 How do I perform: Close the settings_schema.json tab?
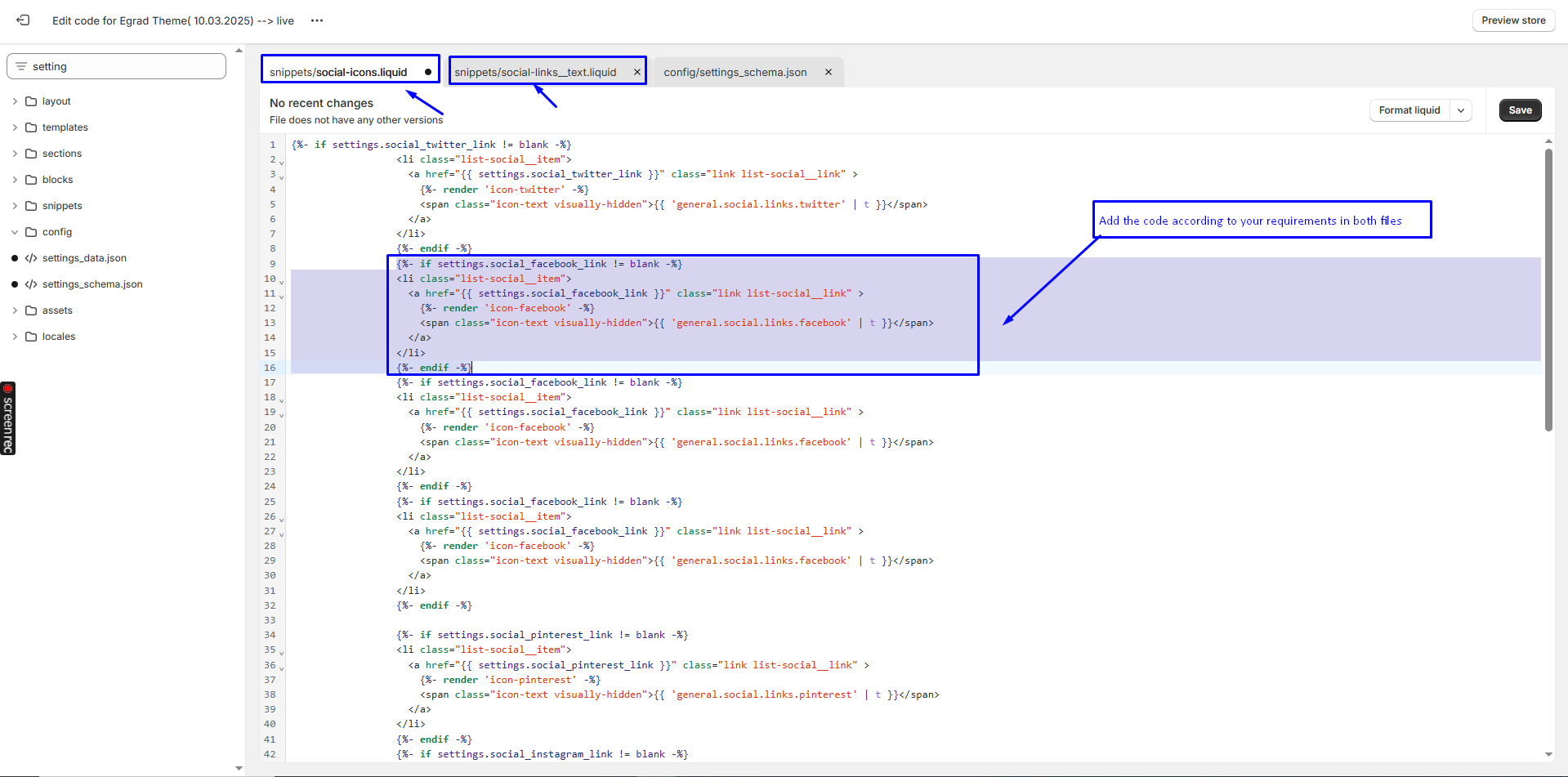[x=829, y=72]
